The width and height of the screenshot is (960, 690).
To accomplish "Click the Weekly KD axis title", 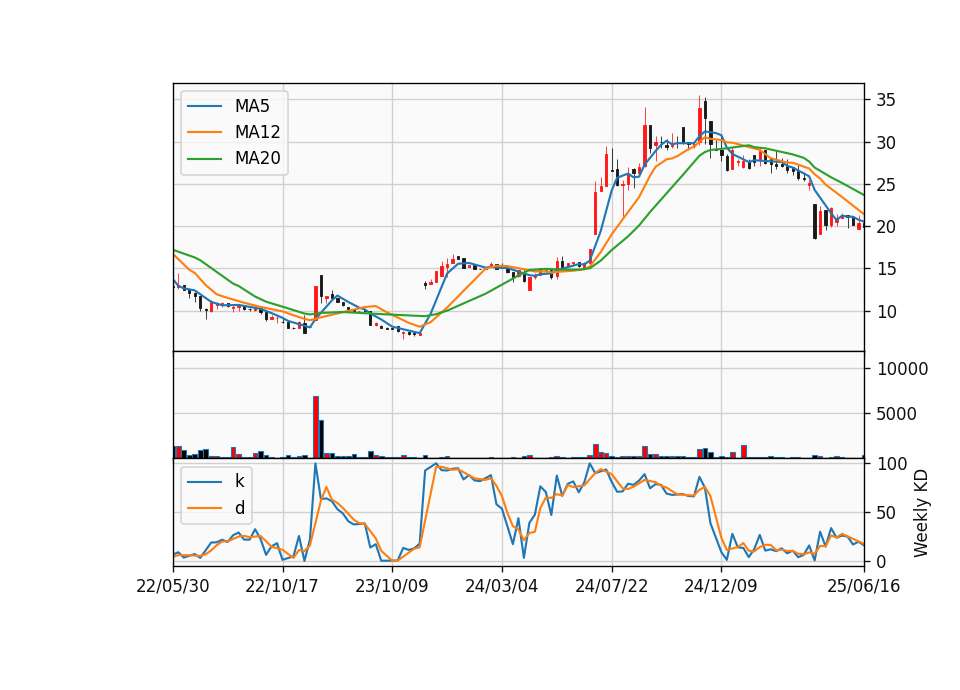I will pos(920,513).
